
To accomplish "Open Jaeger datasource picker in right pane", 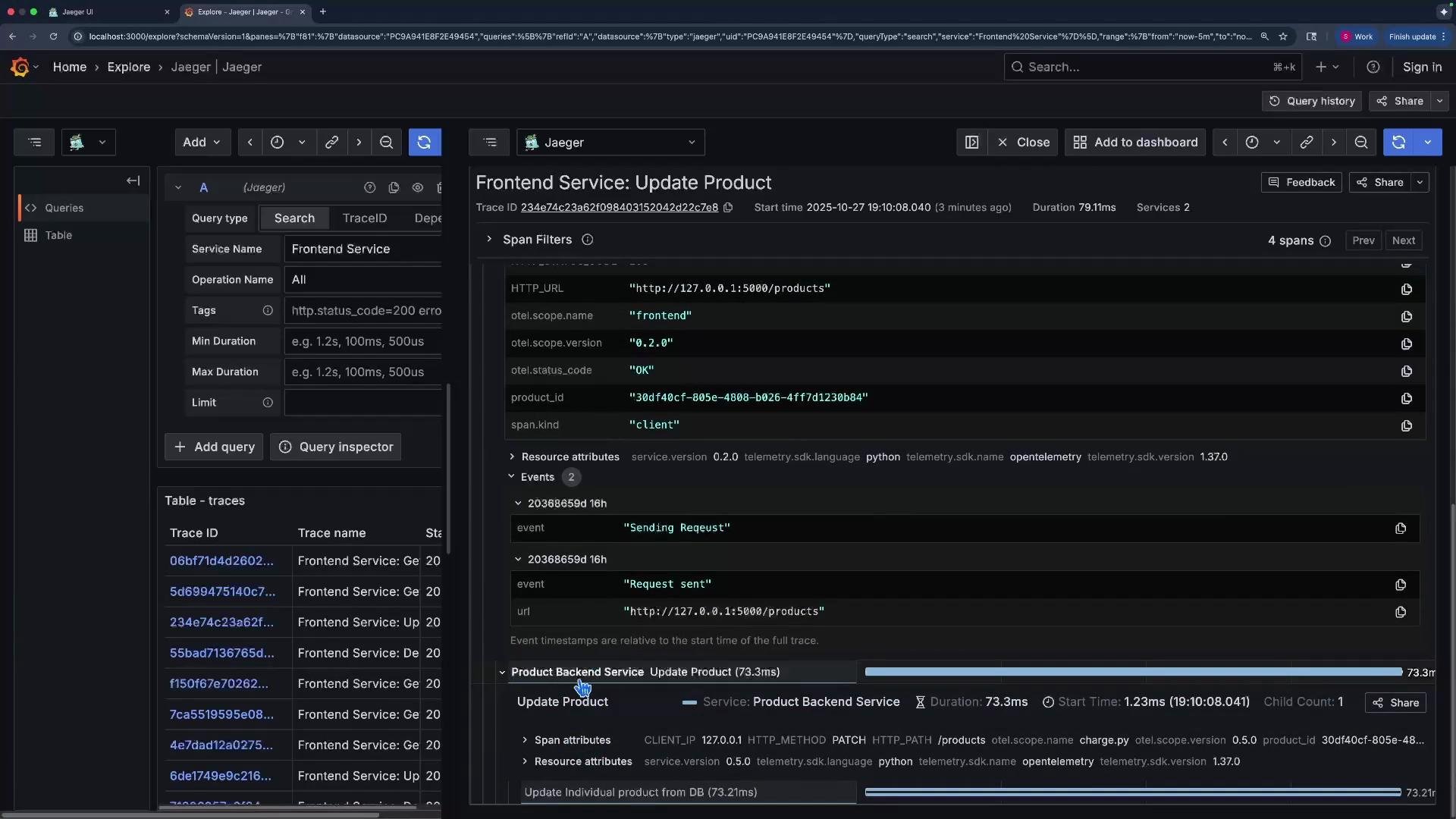I will click(610, 143).
